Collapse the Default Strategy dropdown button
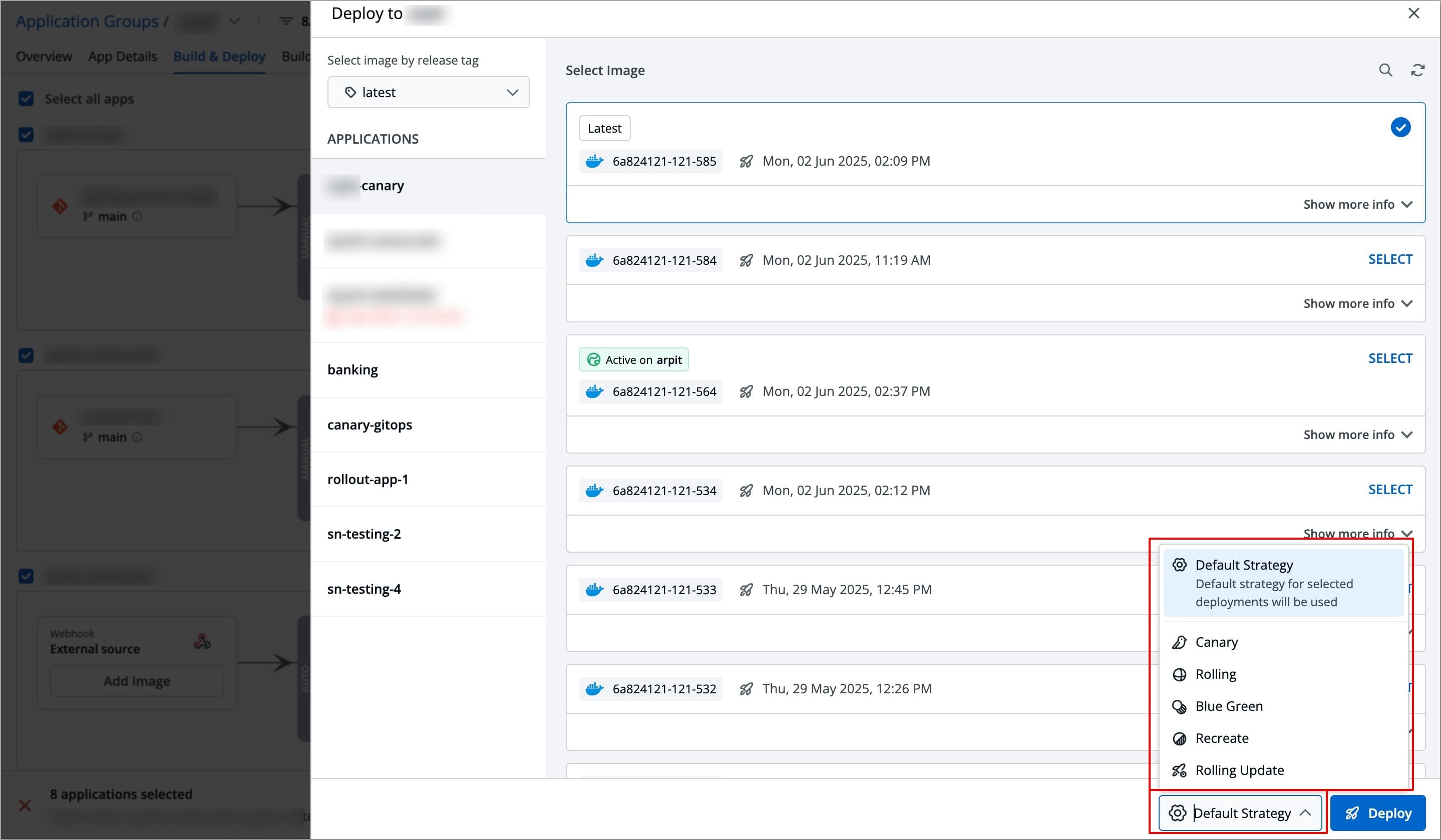This screenshot has height=840, width=1441. point(1240,813)
